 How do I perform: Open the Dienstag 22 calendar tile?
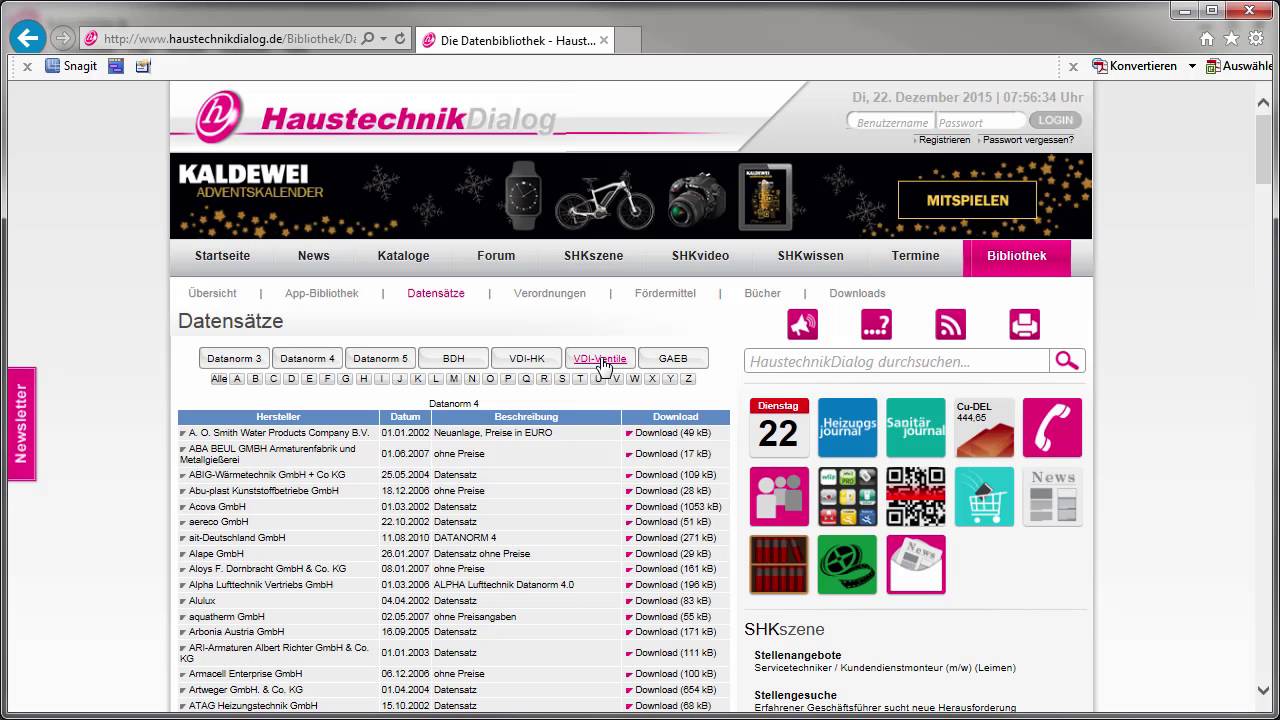tap(779, 428)
